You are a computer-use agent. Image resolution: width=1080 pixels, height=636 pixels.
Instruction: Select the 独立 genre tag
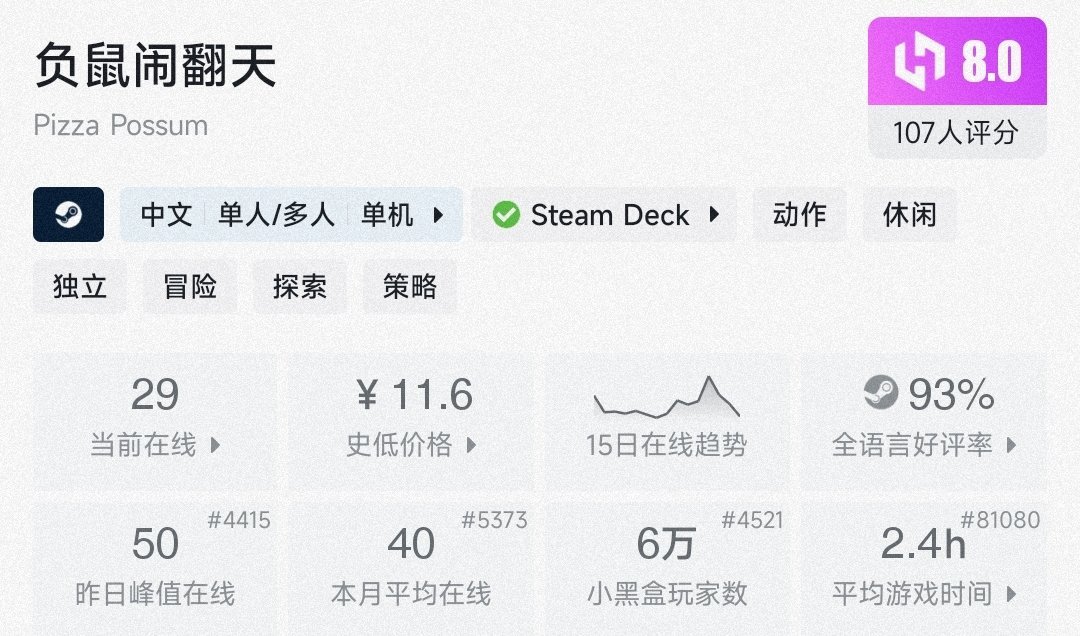tap(80, 287)
